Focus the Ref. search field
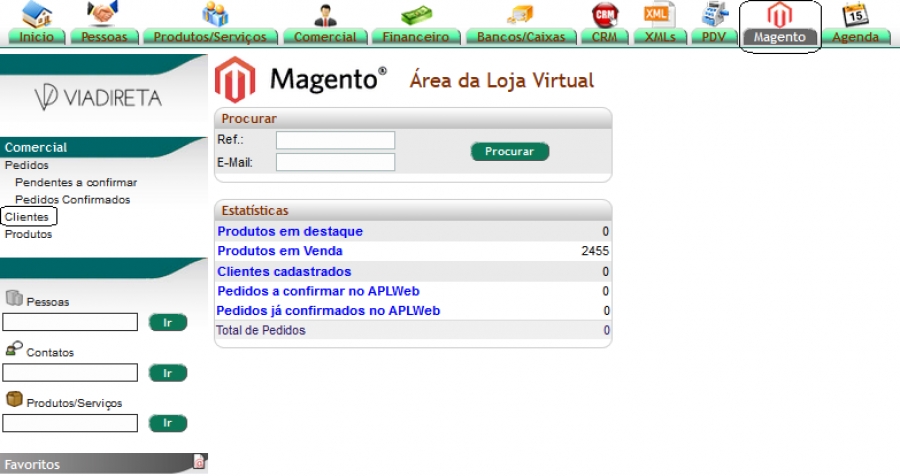The image size is (900, 476). [335, 140]
